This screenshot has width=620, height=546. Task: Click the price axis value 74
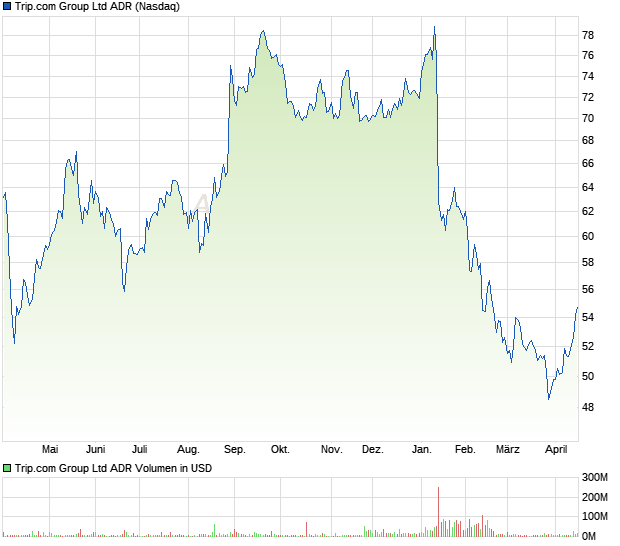click(x=588, y=76)
